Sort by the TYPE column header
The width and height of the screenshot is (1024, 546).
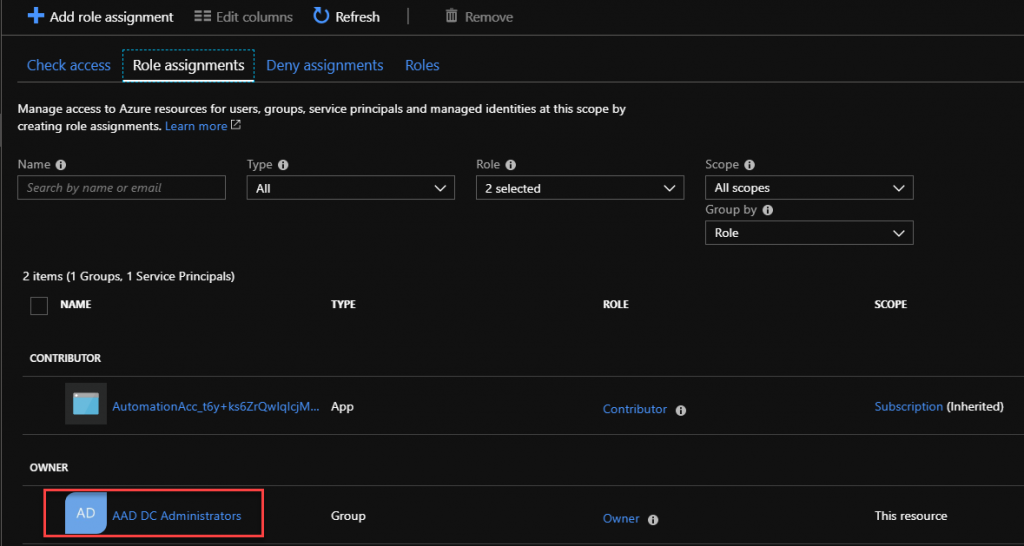(344, 304)
